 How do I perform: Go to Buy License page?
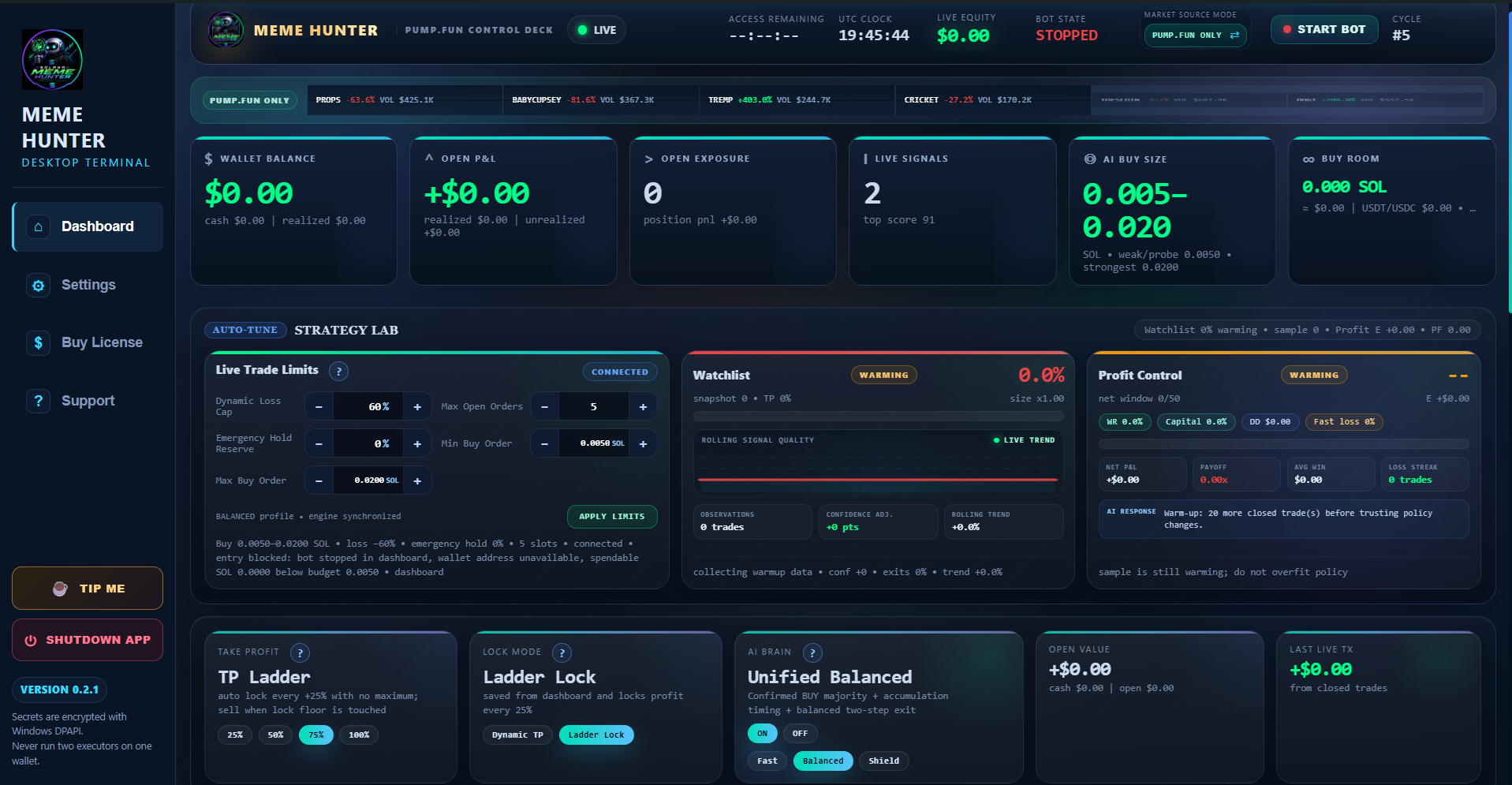pos(88,342)
